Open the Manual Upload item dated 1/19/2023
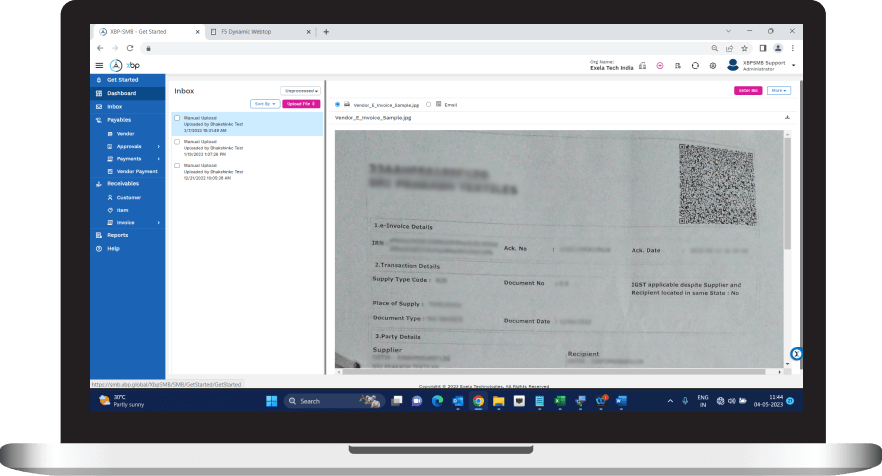Image resolution: width=882 pixels, height=476 pixels. pyautogui.click(x=248, y=148)
